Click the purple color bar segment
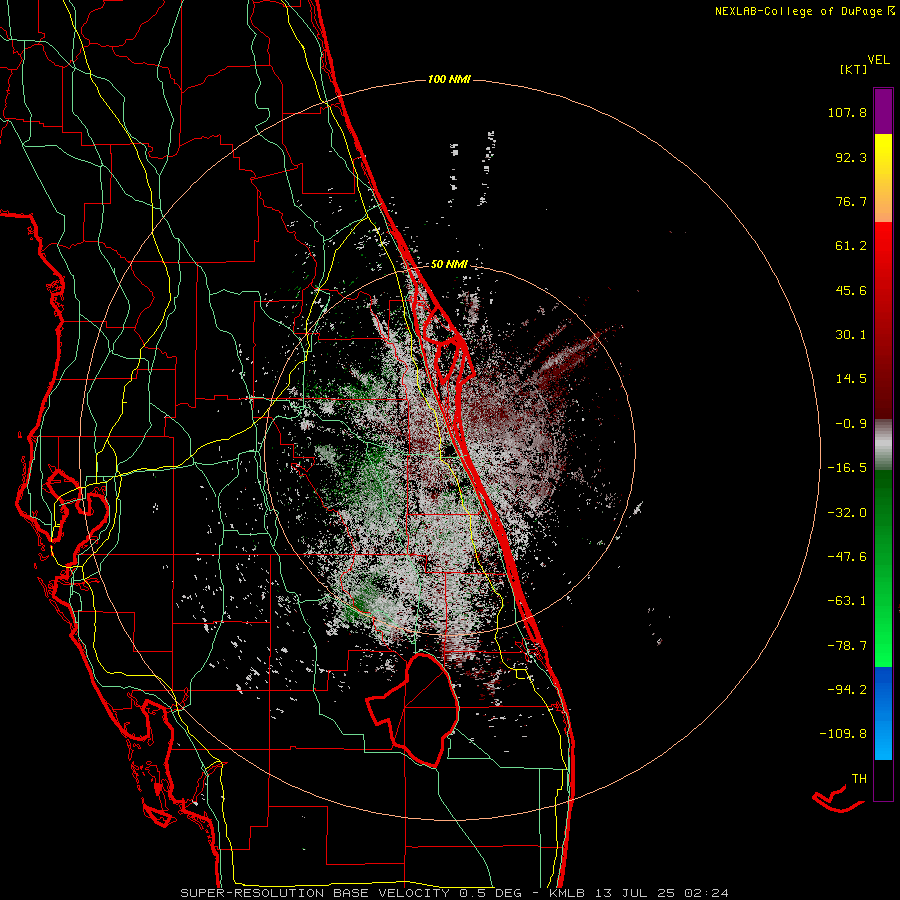Screen dimensions: 900x900 tap(883, 111)
